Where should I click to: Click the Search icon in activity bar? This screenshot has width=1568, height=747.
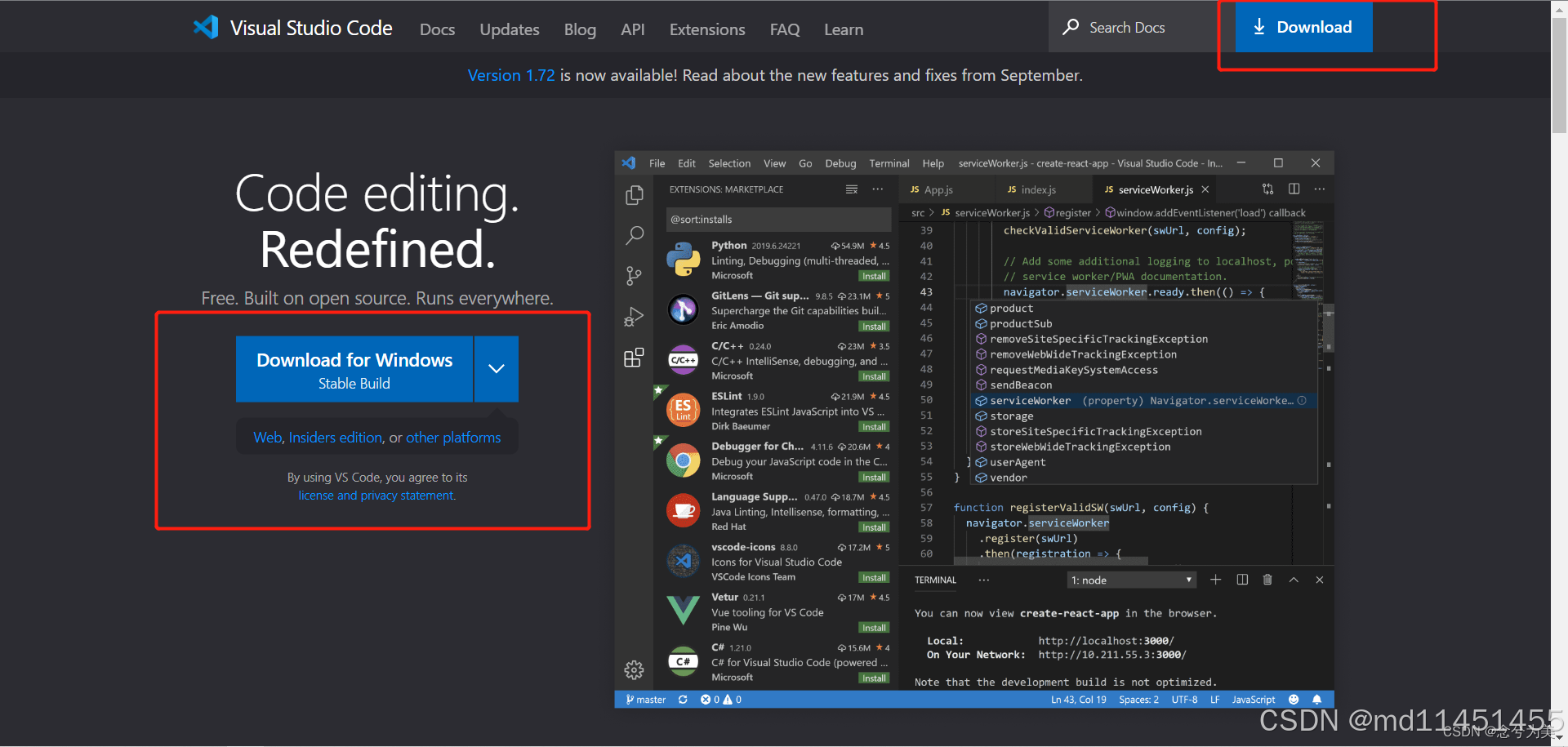[634, 236]
